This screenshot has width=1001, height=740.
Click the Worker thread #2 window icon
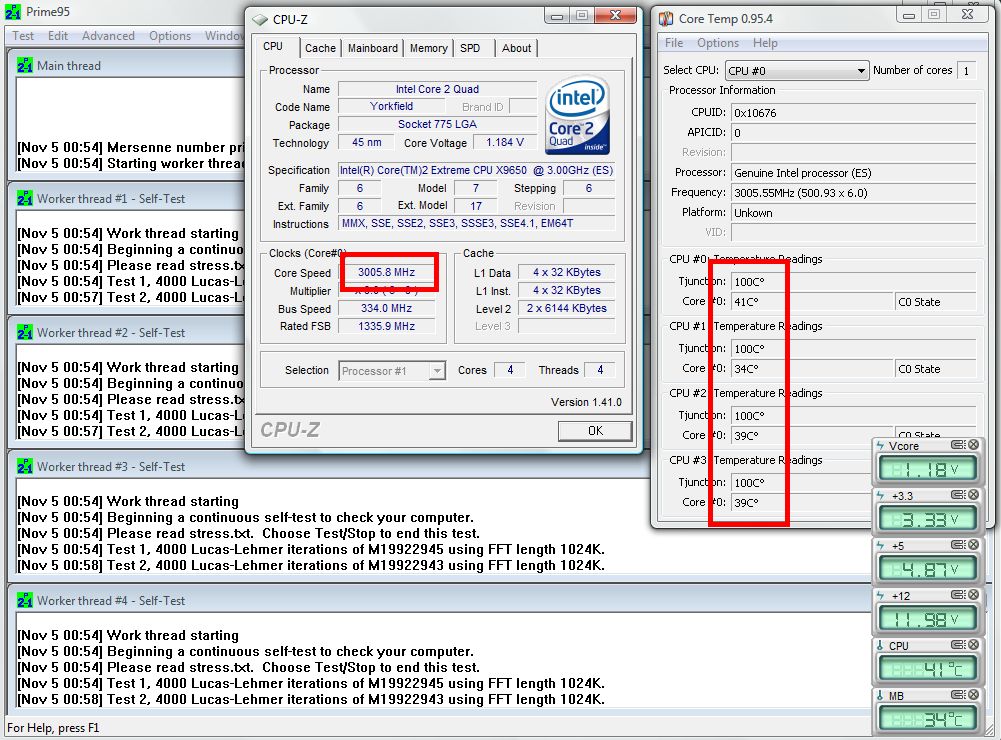coord(25,333)
